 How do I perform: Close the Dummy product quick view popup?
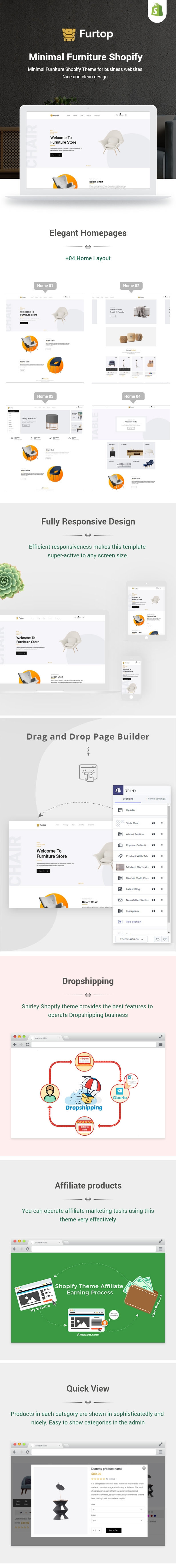pyautogui.click(x=144, y=1468)
